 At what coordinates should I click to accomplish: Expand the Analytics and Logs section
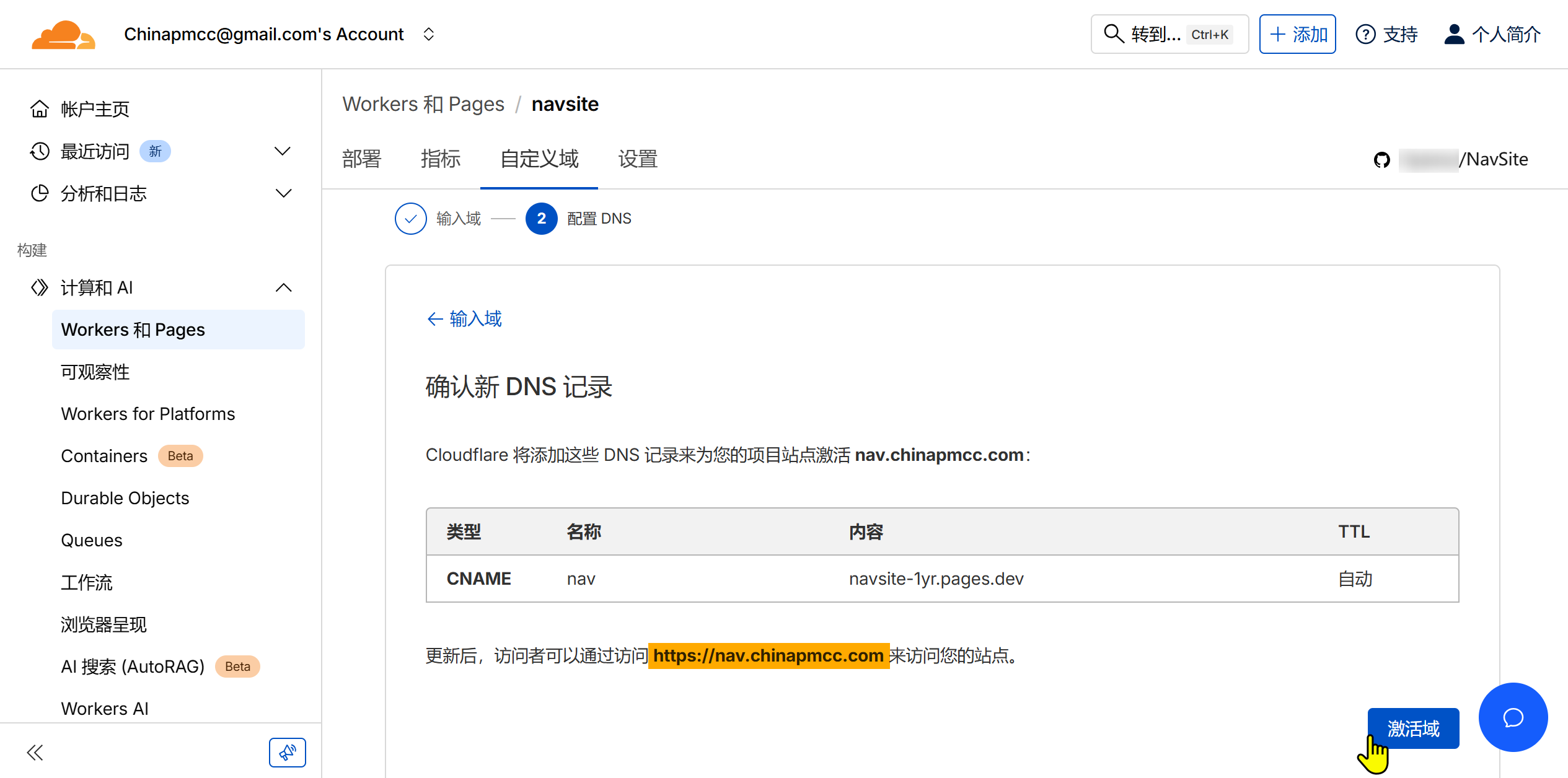[x=283, y=193]
